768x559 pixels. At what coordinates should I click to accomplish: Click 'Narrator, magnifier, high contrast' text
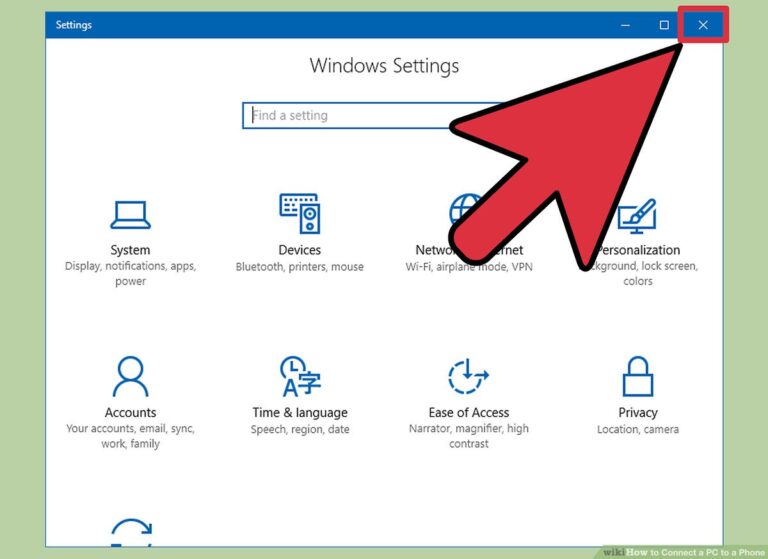click(x=469, y=436)
